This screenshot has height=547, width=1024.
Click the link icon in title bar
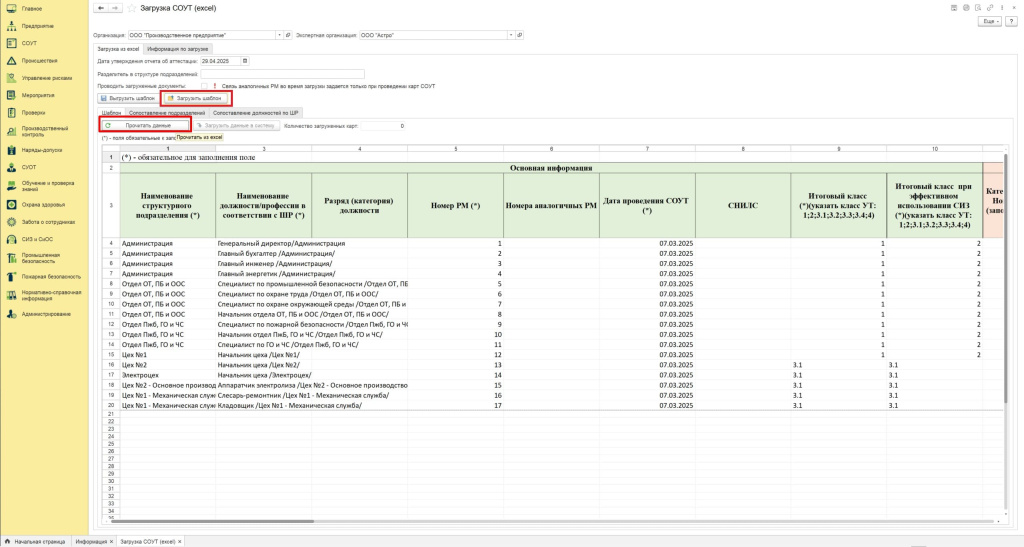pos(990,8)
